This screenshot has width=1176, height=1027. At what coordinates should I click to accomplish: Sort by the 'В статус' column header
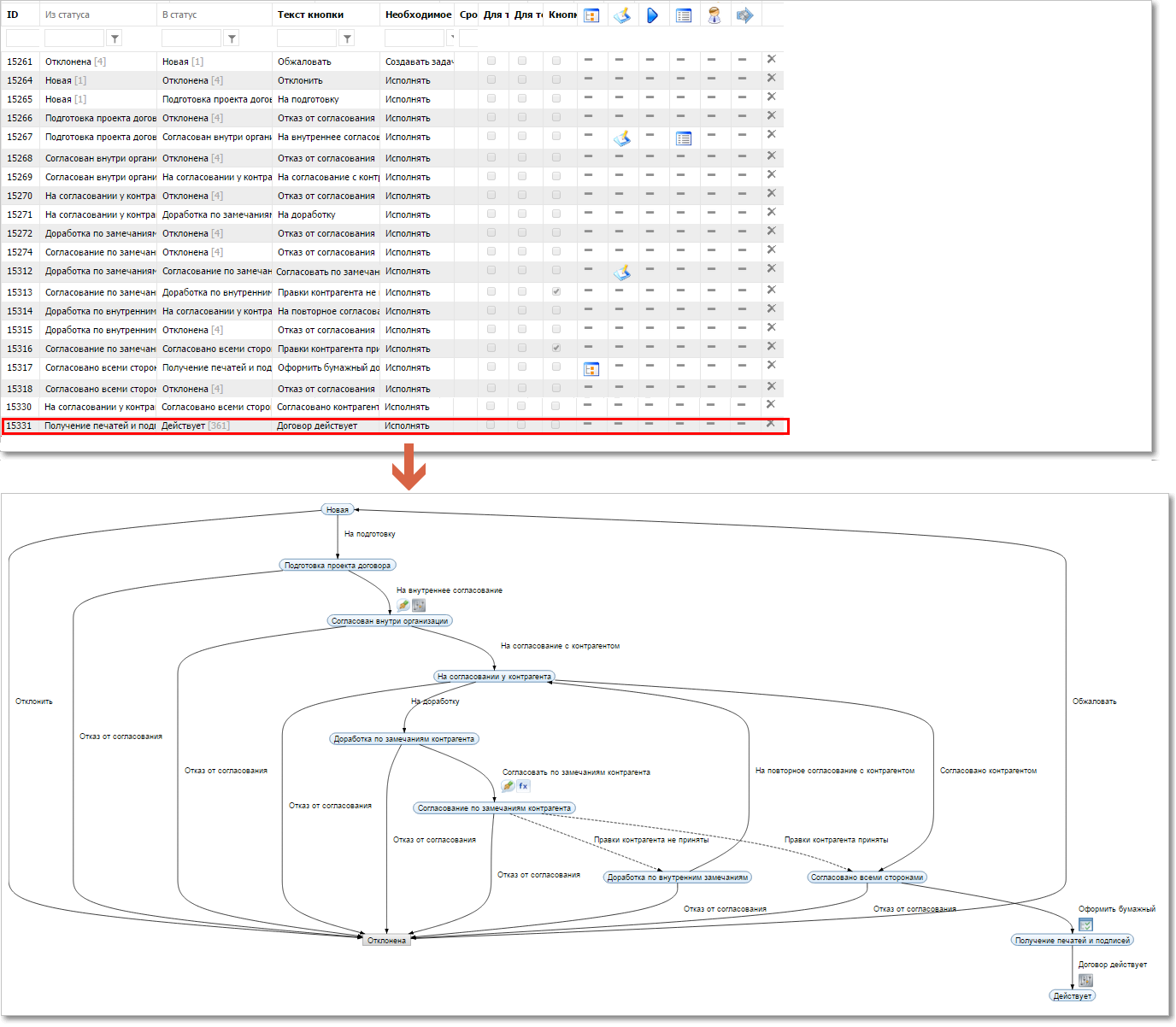point(179,15)
